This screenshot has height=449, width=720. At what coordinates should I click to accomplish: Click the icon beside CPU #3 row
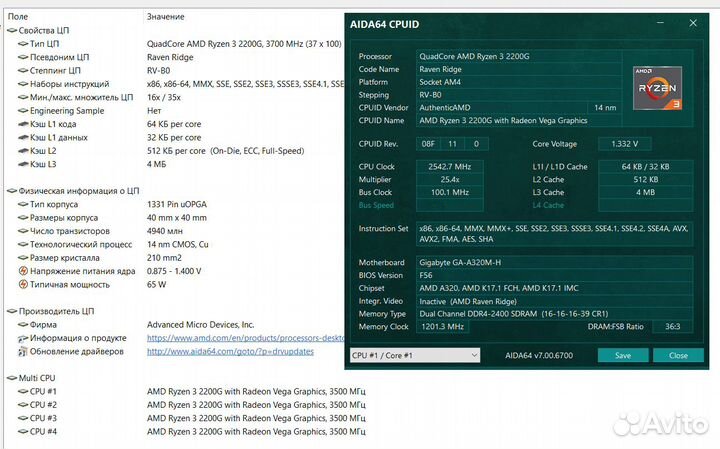click(23, 418)
